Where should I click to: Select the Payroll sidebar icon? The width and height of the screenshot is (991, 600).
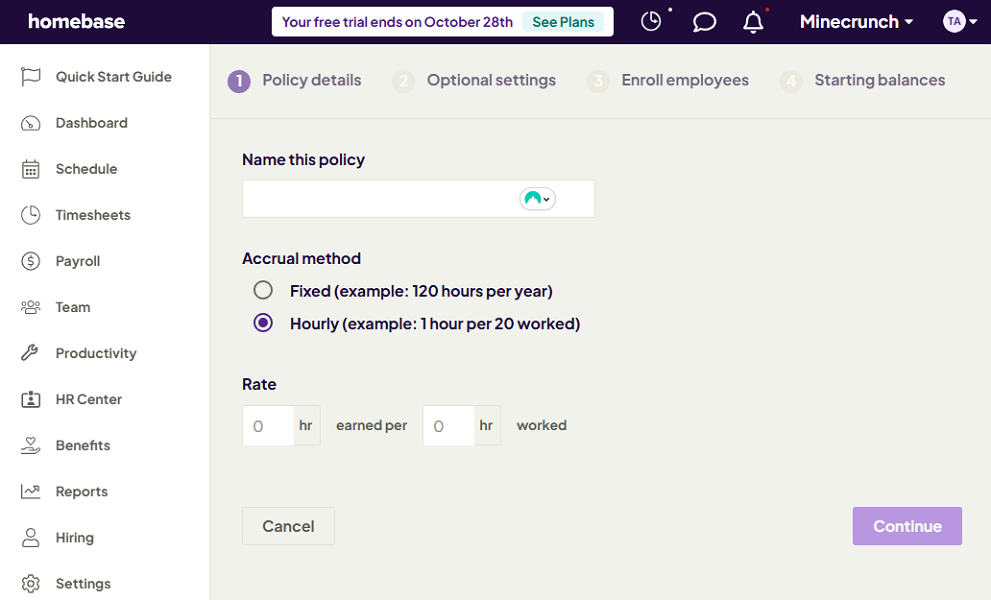click(x=31, y=260)
